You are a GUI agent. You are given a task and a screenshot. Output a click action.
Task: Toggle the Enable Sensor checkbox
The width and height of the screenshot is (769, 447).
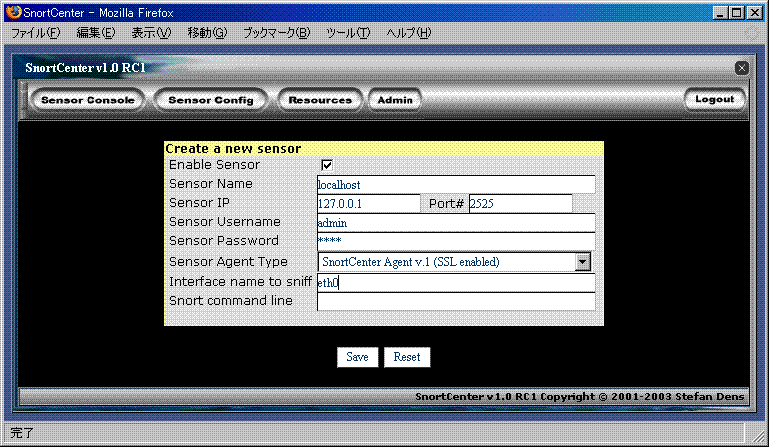coord(327,165)
